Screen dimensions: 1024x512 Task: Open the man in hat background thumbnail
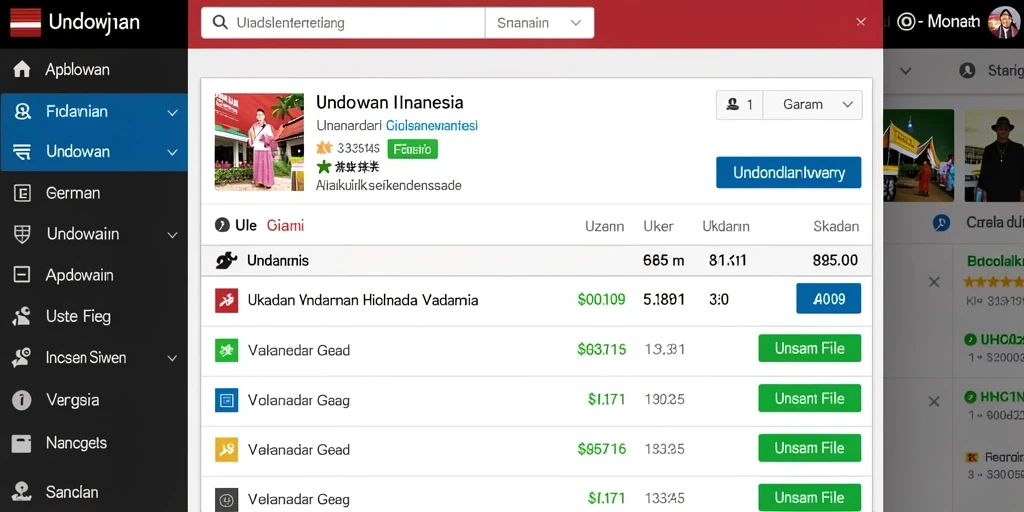coord(994,155)
